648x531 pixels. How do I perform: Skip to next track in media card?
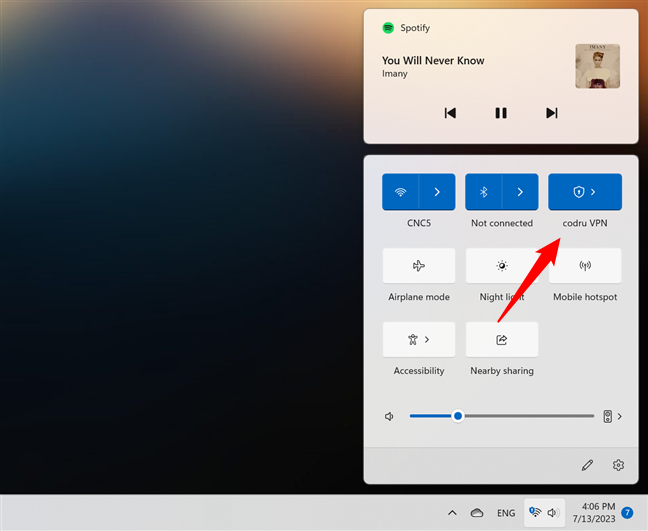(552, 113)
